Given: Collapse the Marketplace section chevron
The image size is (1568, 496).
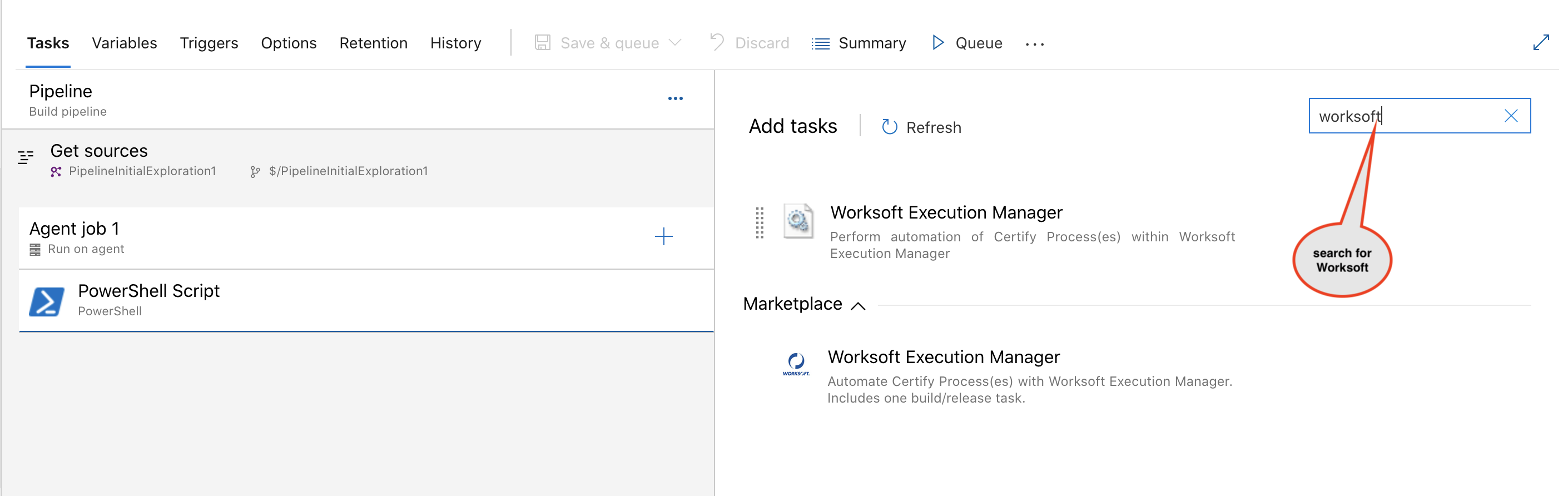Looking at the screenshot, I should click(x=857, y=305).
